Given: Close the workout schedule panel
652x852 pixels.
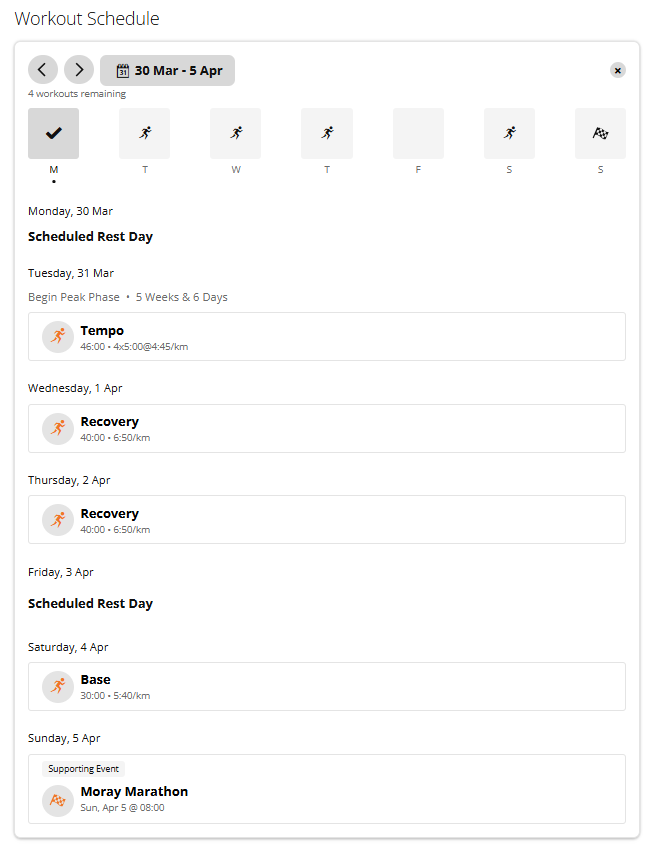Looking at the screenshot, I should point(617,71).
